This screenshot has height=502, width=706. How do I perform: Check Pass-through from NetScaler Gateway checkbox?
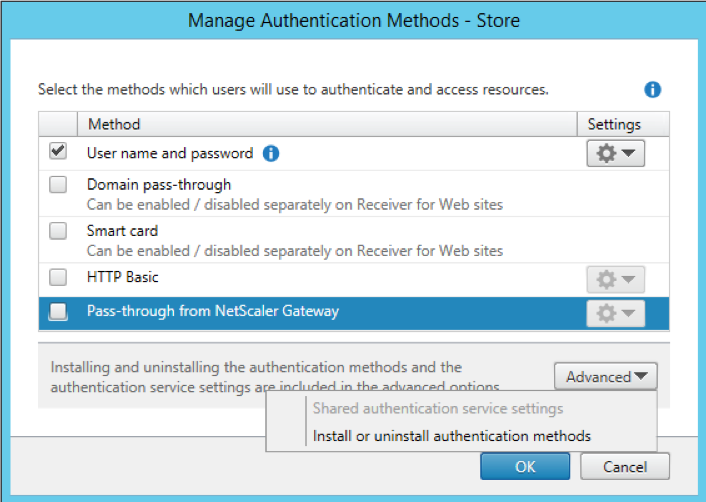coord(58,312)
